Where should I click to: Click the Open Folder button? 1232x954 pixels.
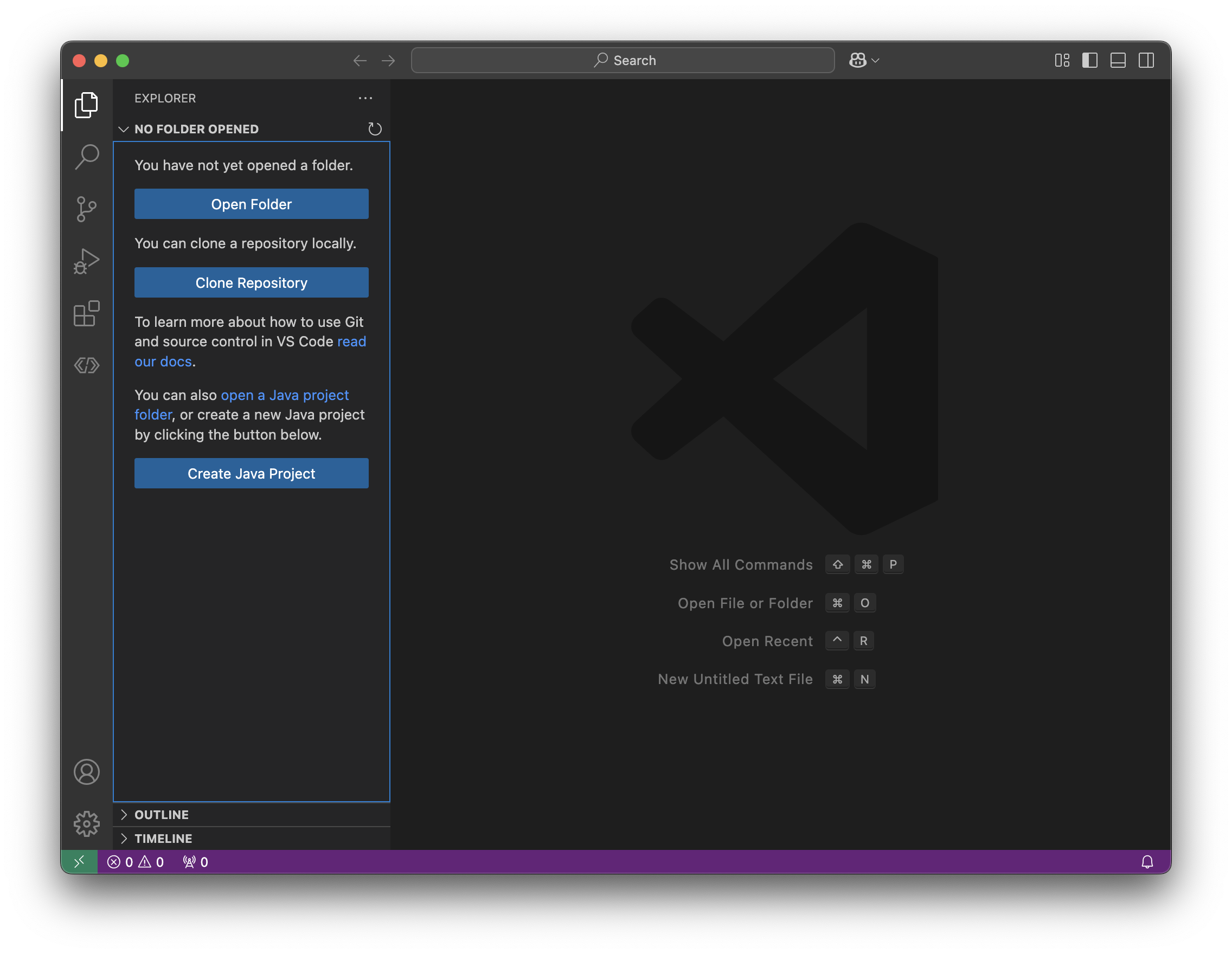coord(251,204)
